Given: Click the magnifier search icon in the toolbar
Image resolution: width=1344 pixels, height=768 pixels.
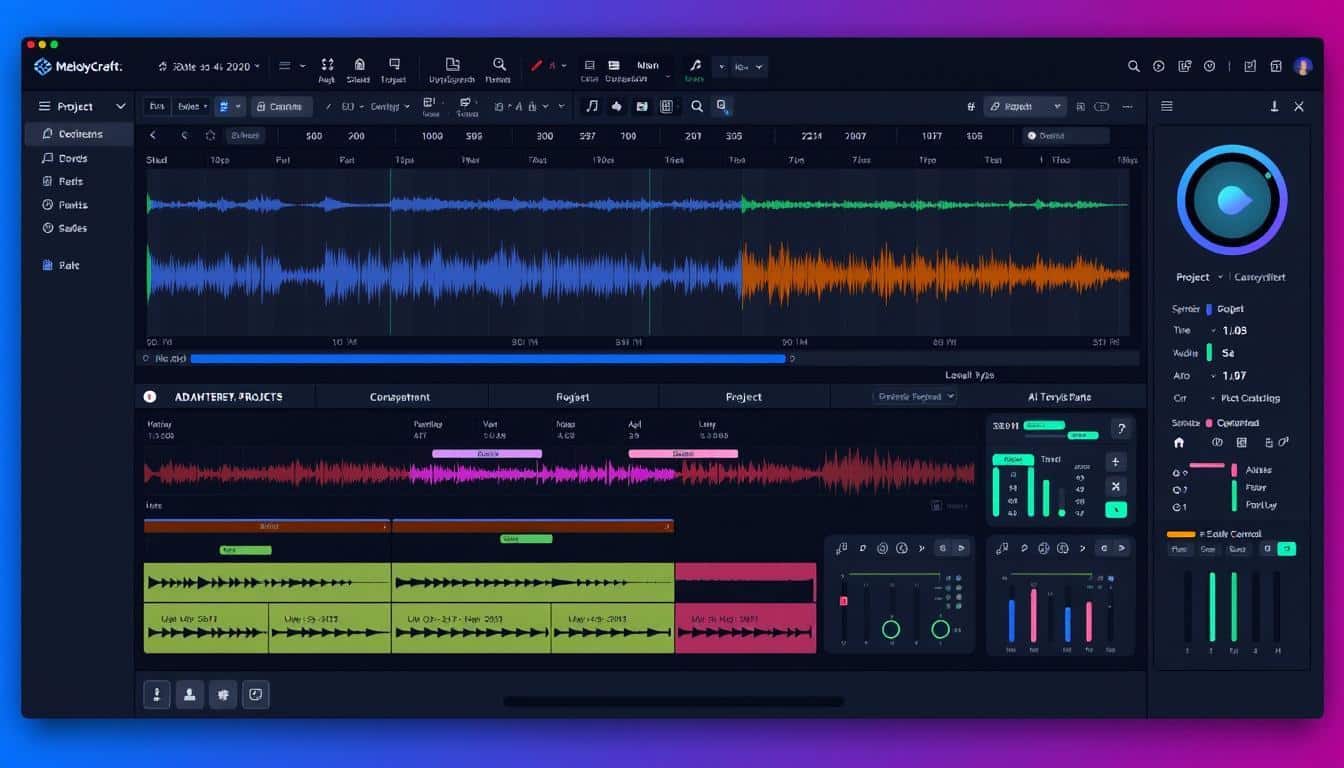Looking at the screenshot, I should 697,105.
